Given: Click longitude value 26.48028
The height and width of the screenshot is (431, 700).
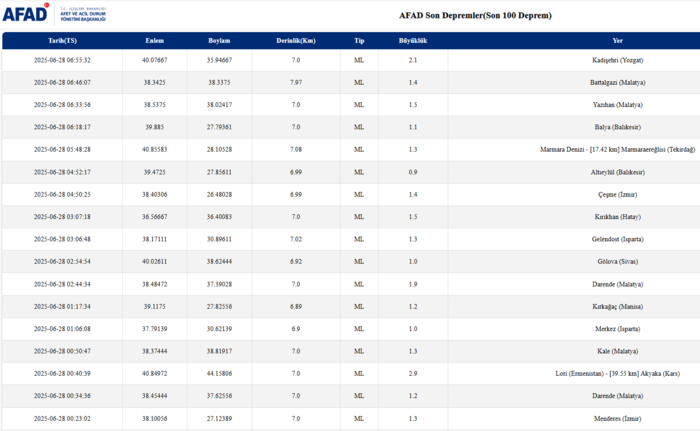Looking at the screenshot, I should click(x=219, y=195).
